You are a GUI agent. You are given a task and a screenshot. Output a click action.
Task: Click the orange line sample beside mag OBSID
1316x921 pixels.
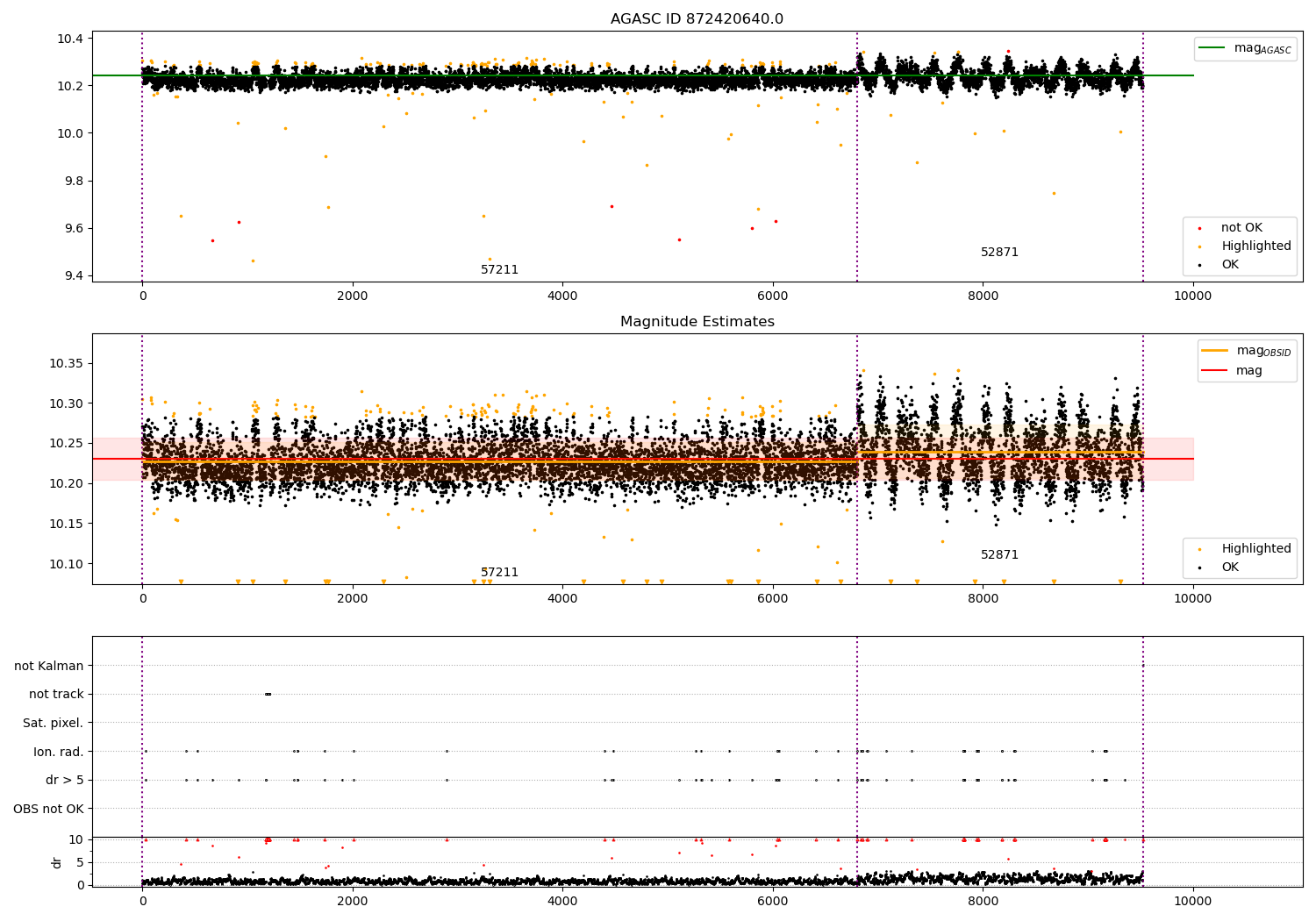[1214, 351]
